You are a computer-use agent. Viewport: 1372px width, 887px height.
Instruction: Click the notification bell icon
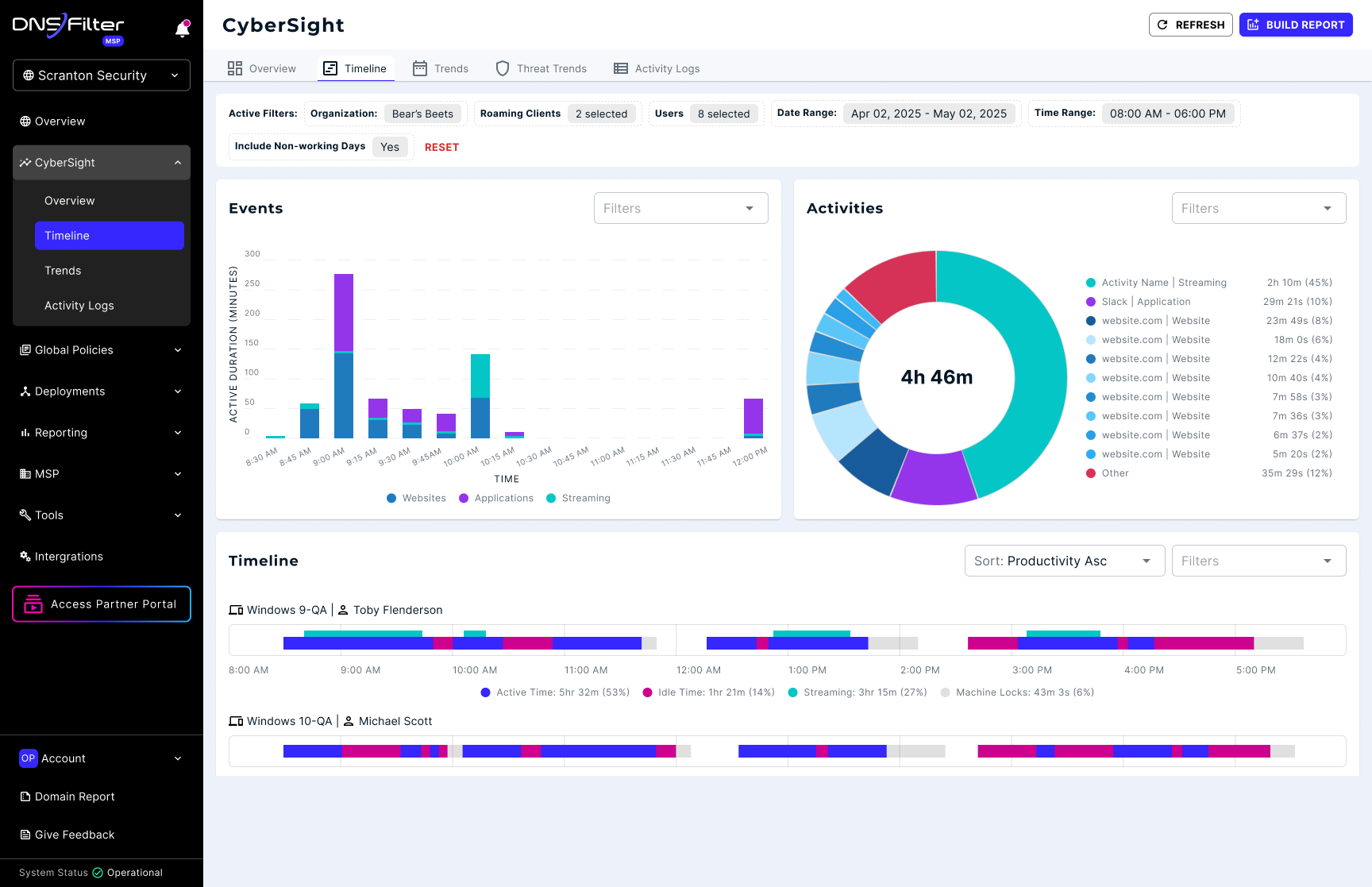point(183,29)
